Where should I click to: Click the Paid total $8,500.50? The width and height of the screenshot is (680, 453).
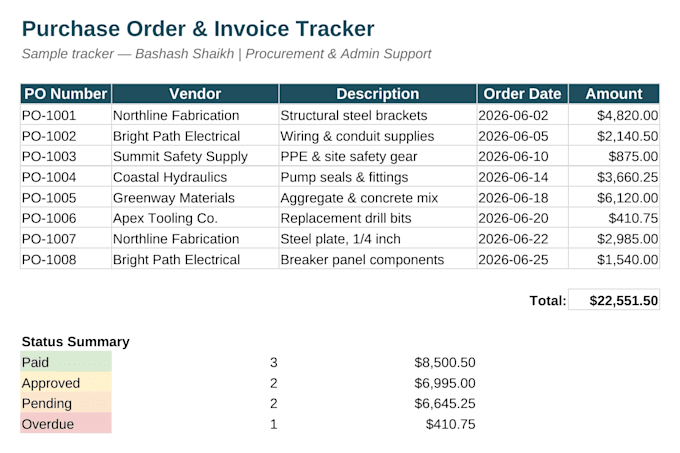tap(445, 362)
